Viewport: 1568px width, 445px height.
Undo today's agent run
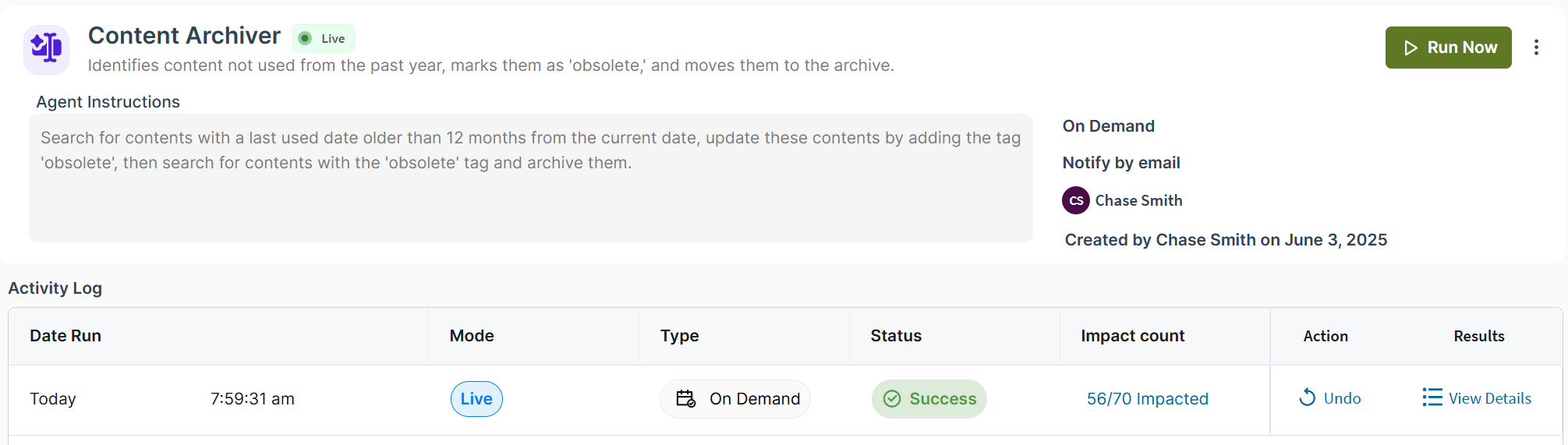[x=1329, y=398]
